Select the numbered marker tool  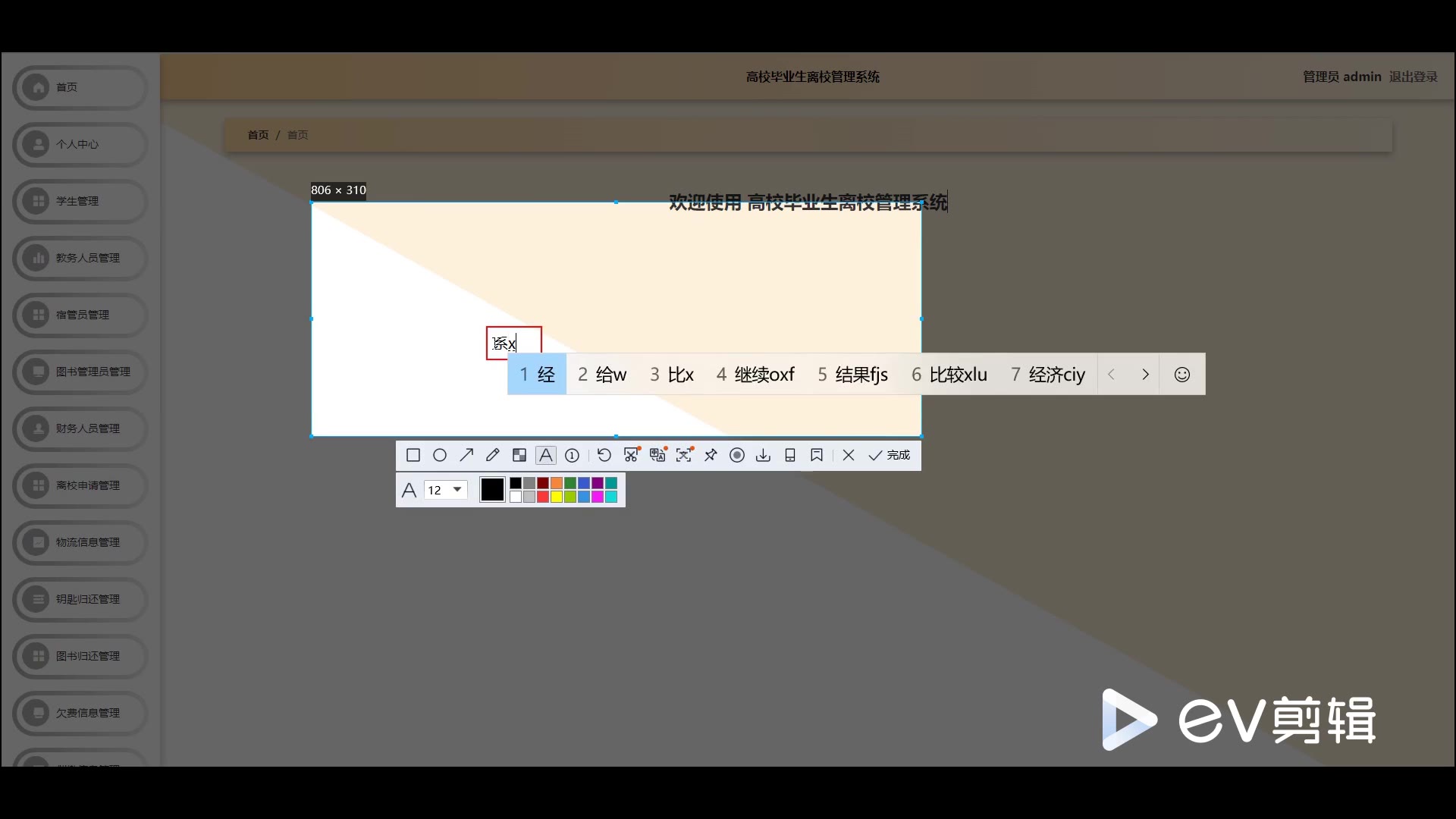click(x=573, y=455)
